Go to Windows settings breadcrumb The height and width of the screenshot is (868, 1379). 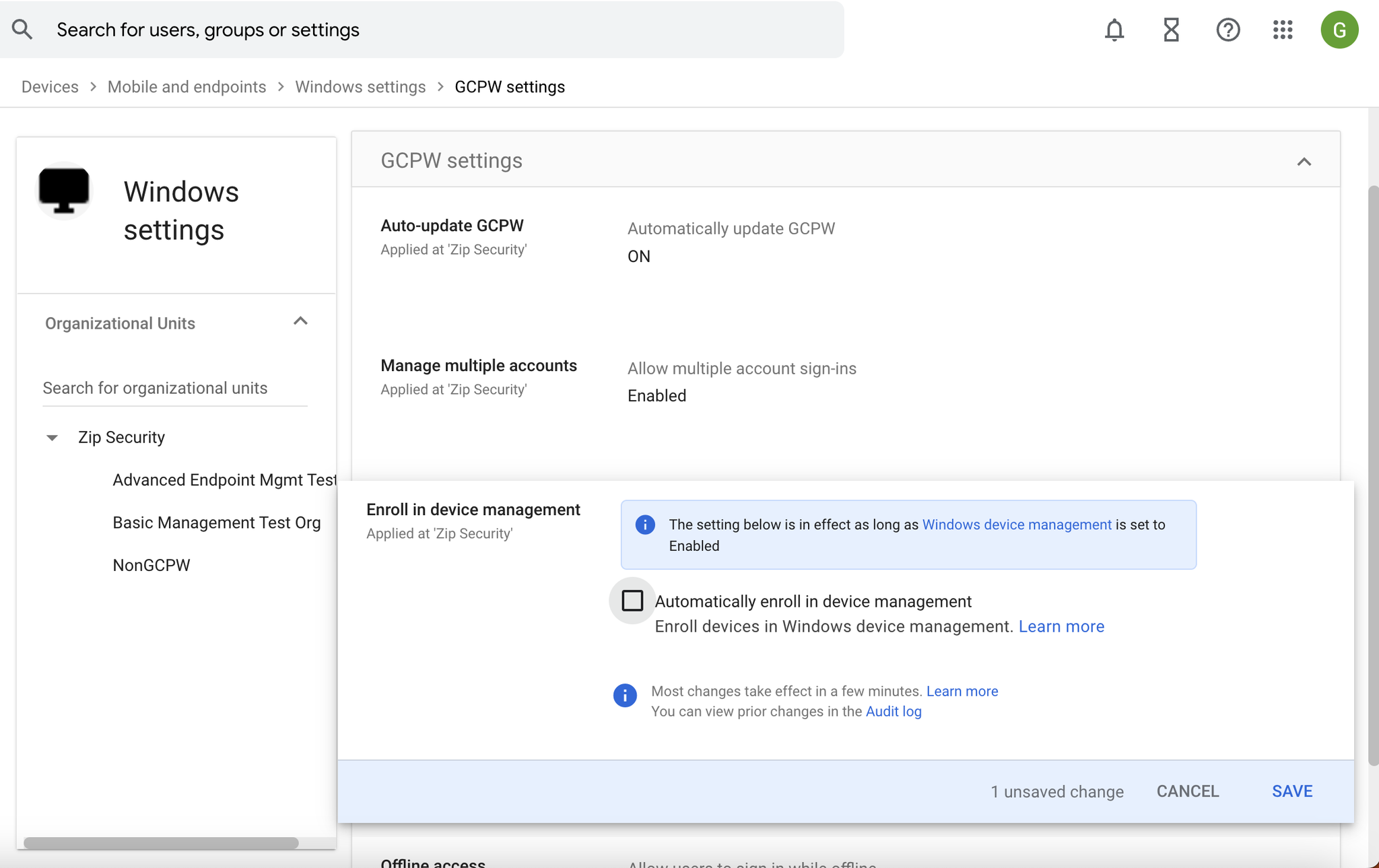360,87
